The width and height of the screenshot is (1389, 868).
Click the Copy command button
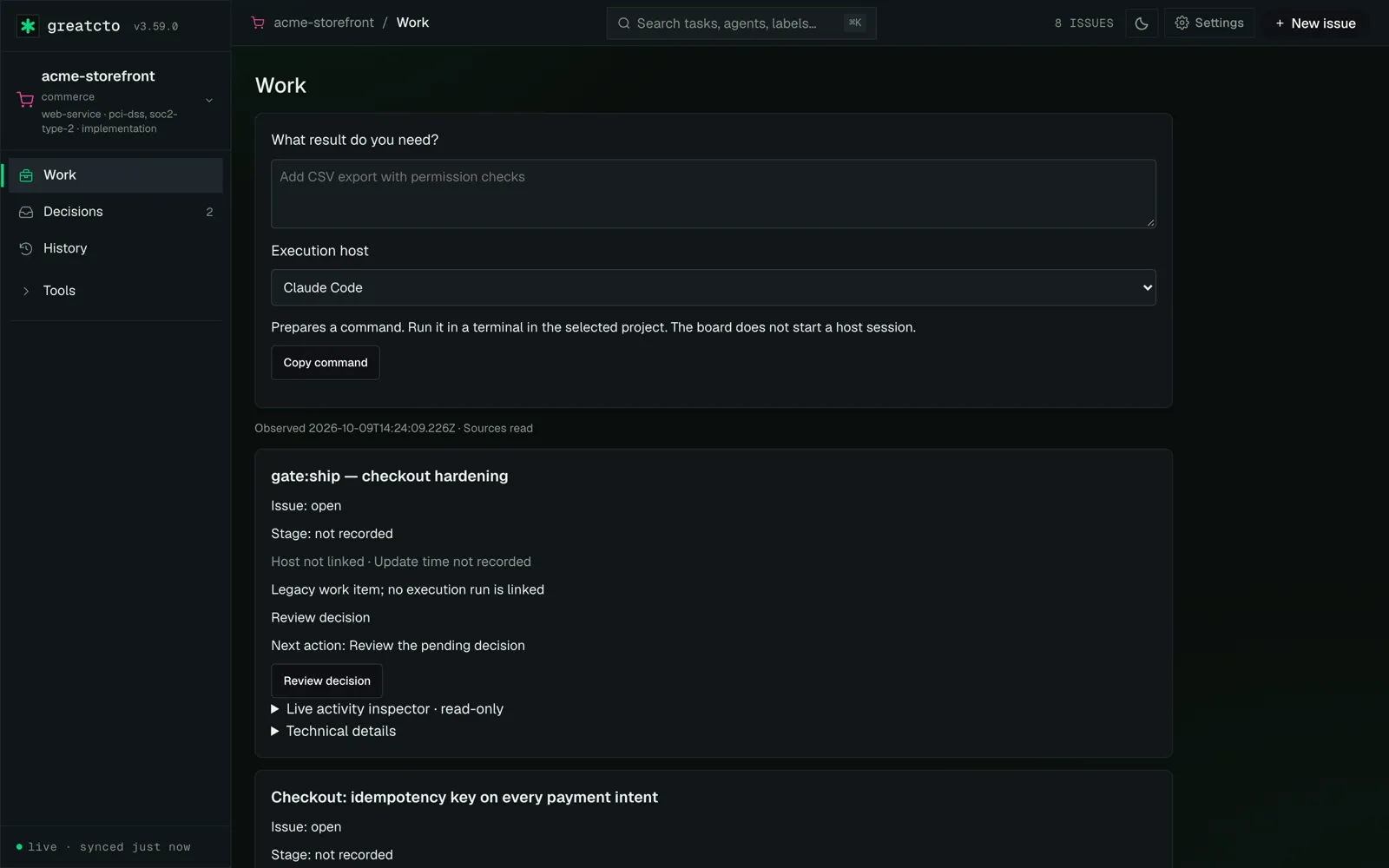pos(326,363)
